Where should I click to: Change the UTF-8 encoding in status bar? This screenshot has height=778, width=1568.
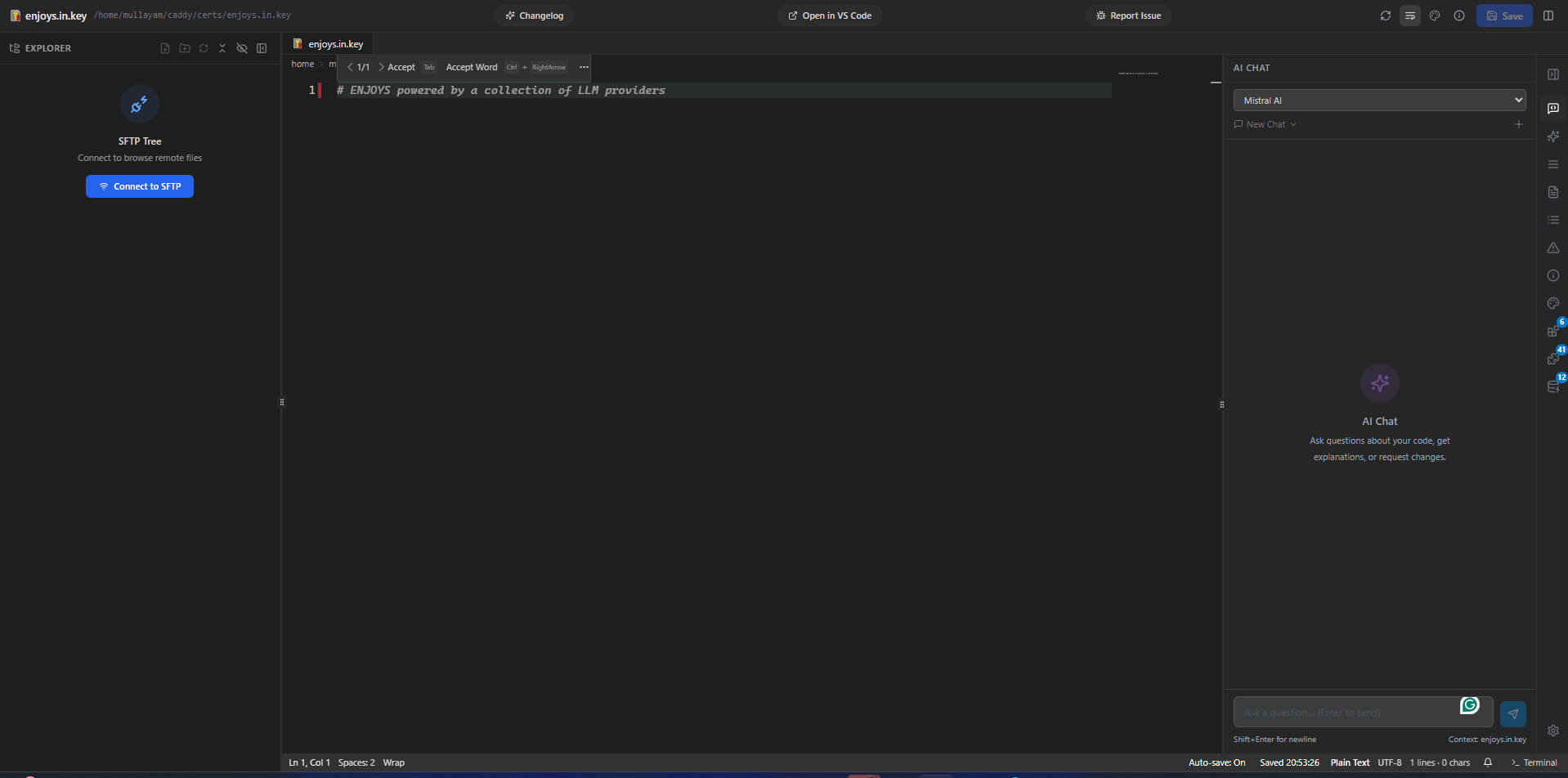(1390, 762)
